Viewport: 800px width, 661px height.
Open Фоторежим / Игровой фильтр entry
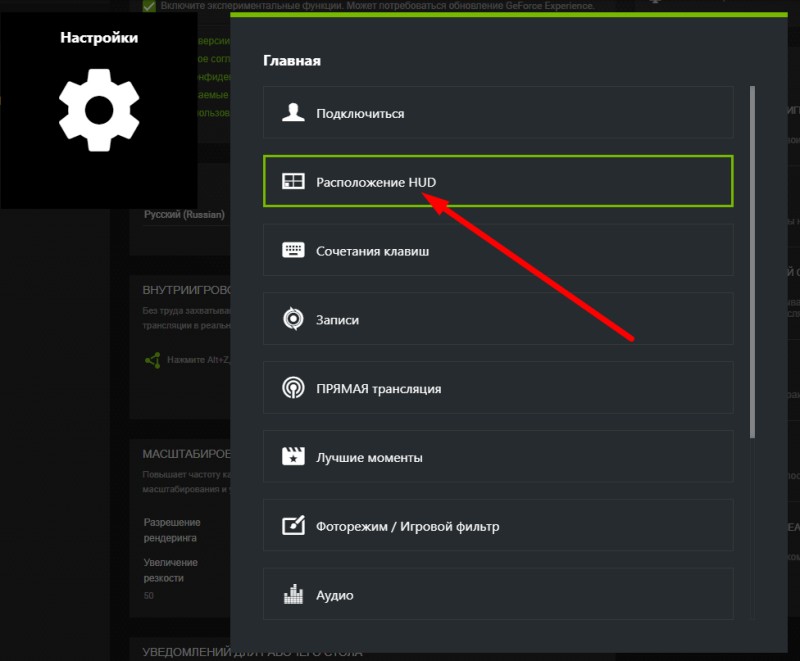[498, 525]
